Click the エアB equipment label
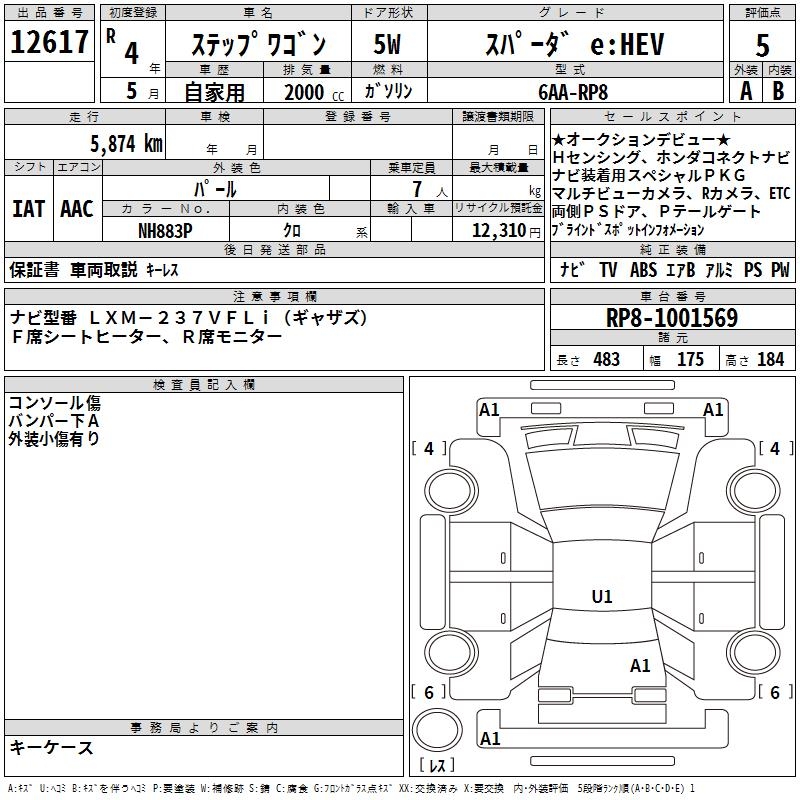800x800 pixels. click(x=681, y=269)
